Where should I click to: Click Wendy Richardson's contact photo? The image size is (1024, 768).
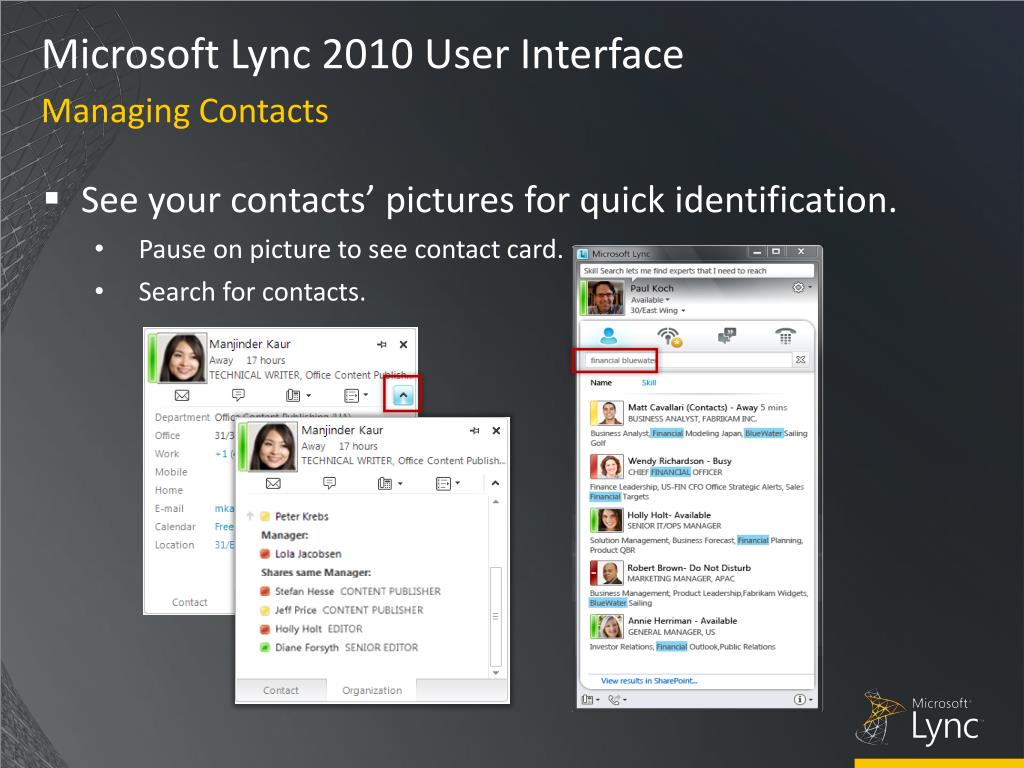(609, 466)
